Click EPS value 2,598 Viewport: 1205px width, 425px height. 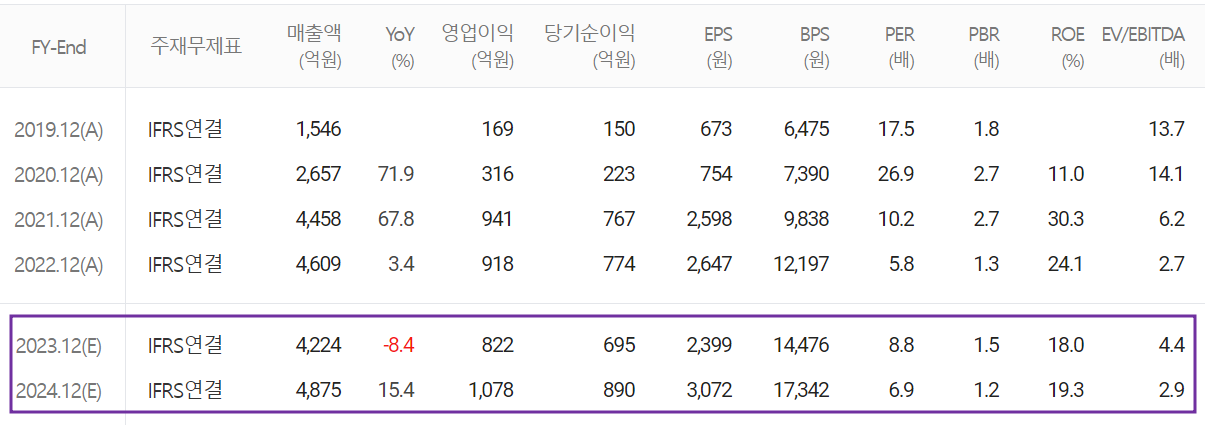(x=708, y=219)
